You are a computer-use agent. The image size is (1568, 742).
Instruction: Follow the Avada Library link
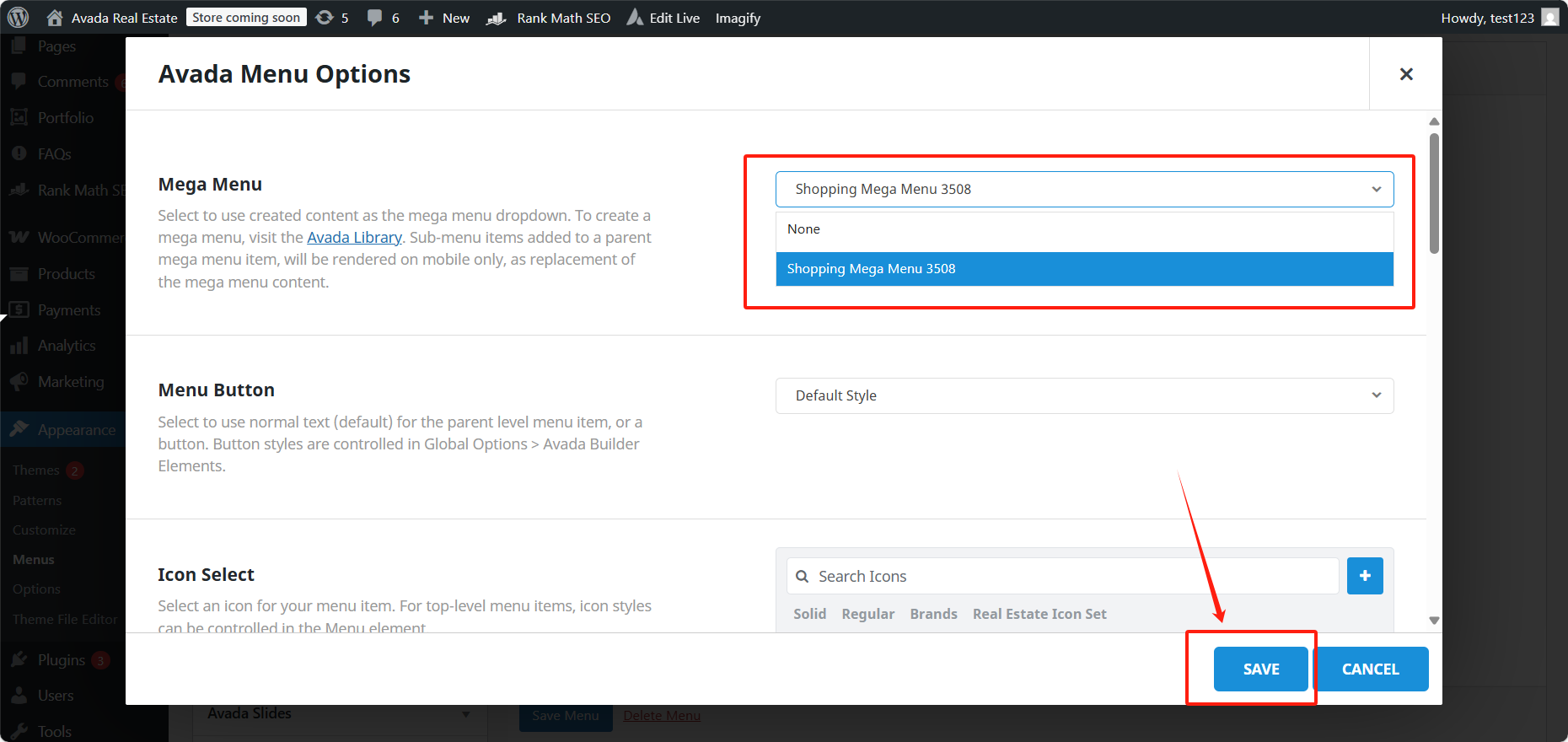[x=354, y=238]
